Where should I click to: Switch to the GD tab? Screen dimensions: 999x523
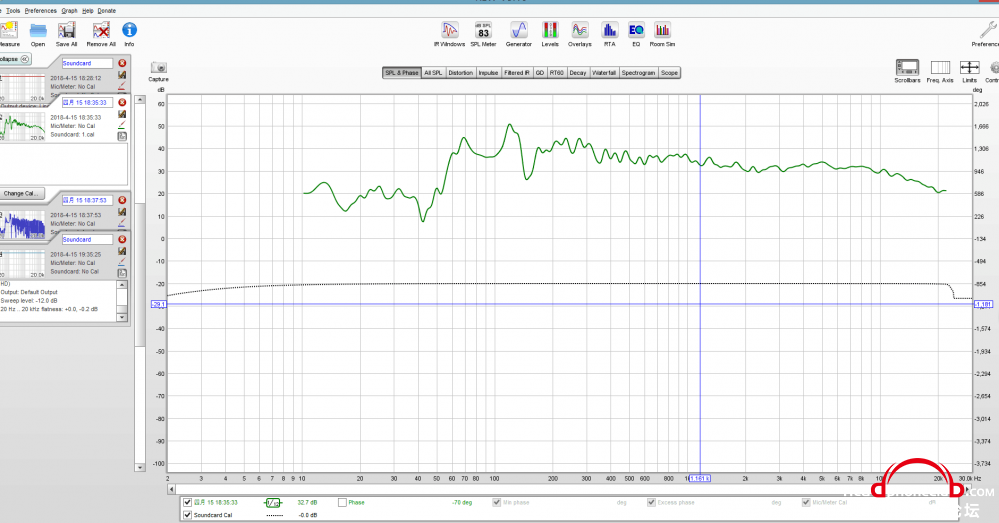[x=540, y=73]
